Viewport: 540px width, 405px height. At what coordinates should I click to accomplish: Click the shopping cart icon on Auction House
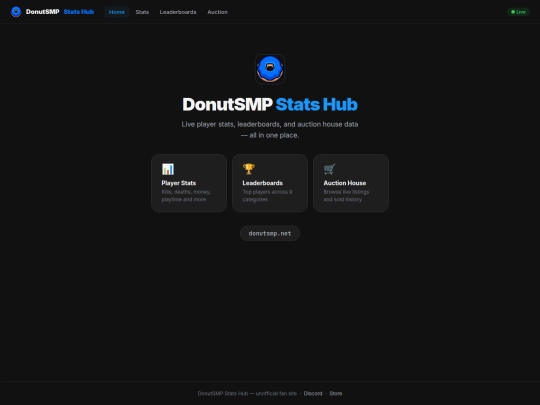[x=330, y=169]
